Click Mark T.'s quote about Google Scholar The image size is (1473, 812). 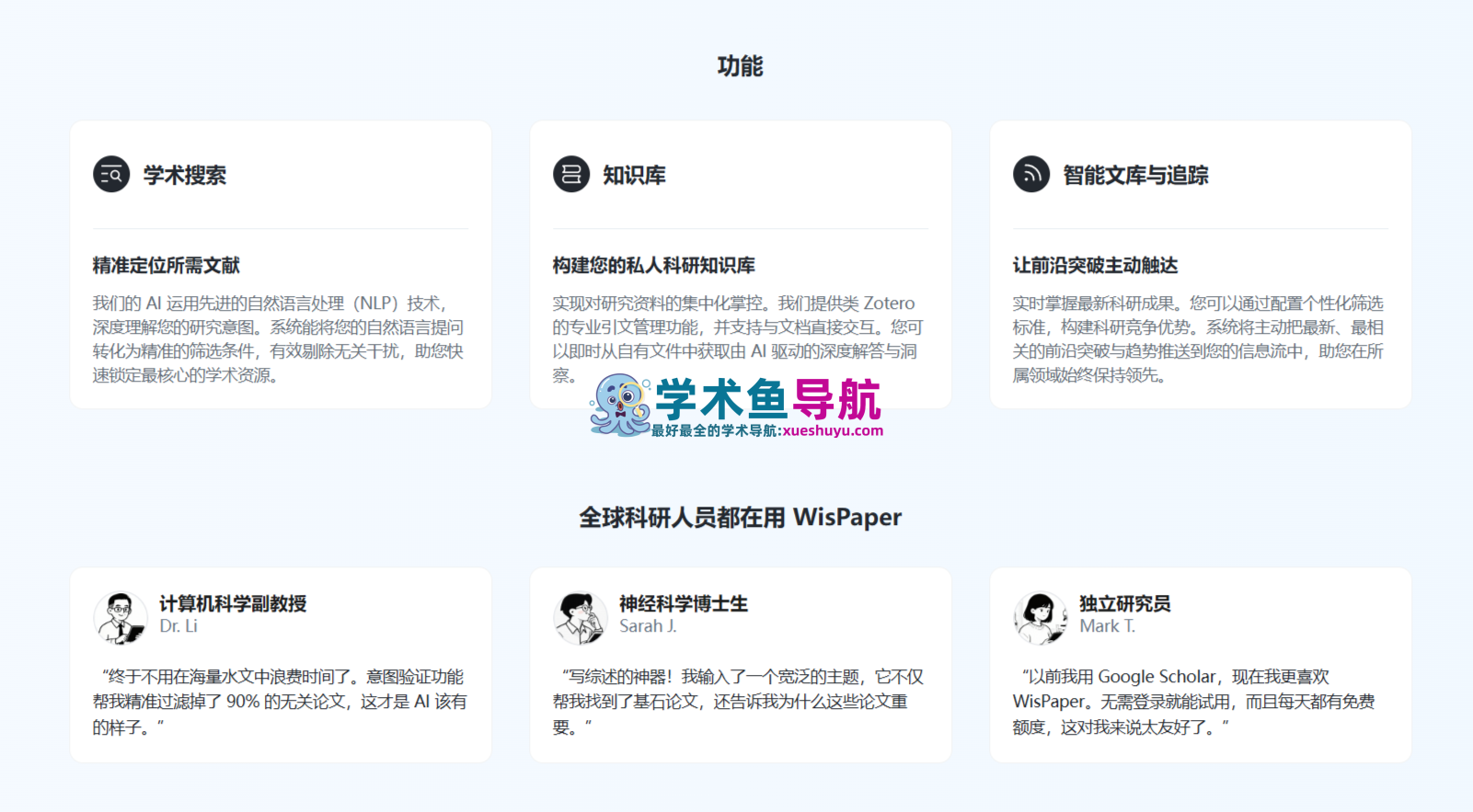1194,702
